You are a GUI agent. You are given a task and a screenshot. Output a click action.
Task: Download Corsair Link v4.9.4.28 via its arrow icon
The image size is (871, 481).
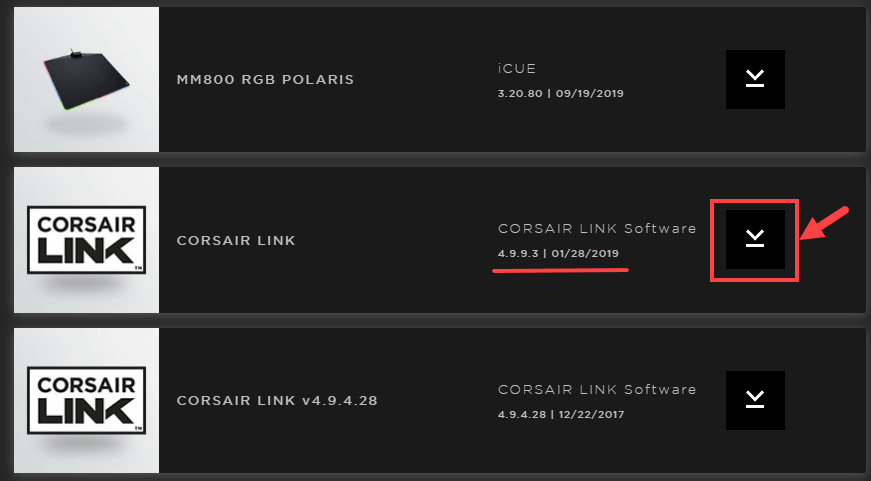tap(755, 399)
